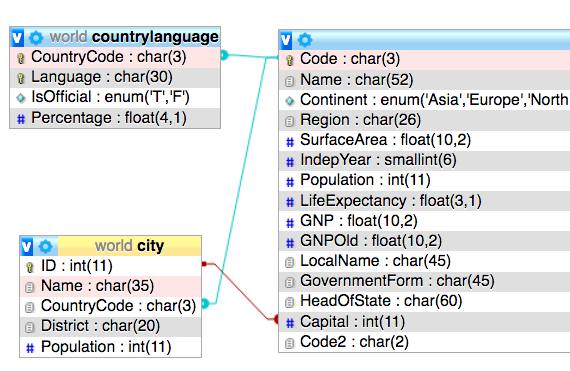Click the teal relation endpoint at countrylanguage CountryCode
570x371 pixels.
point(224,55)
